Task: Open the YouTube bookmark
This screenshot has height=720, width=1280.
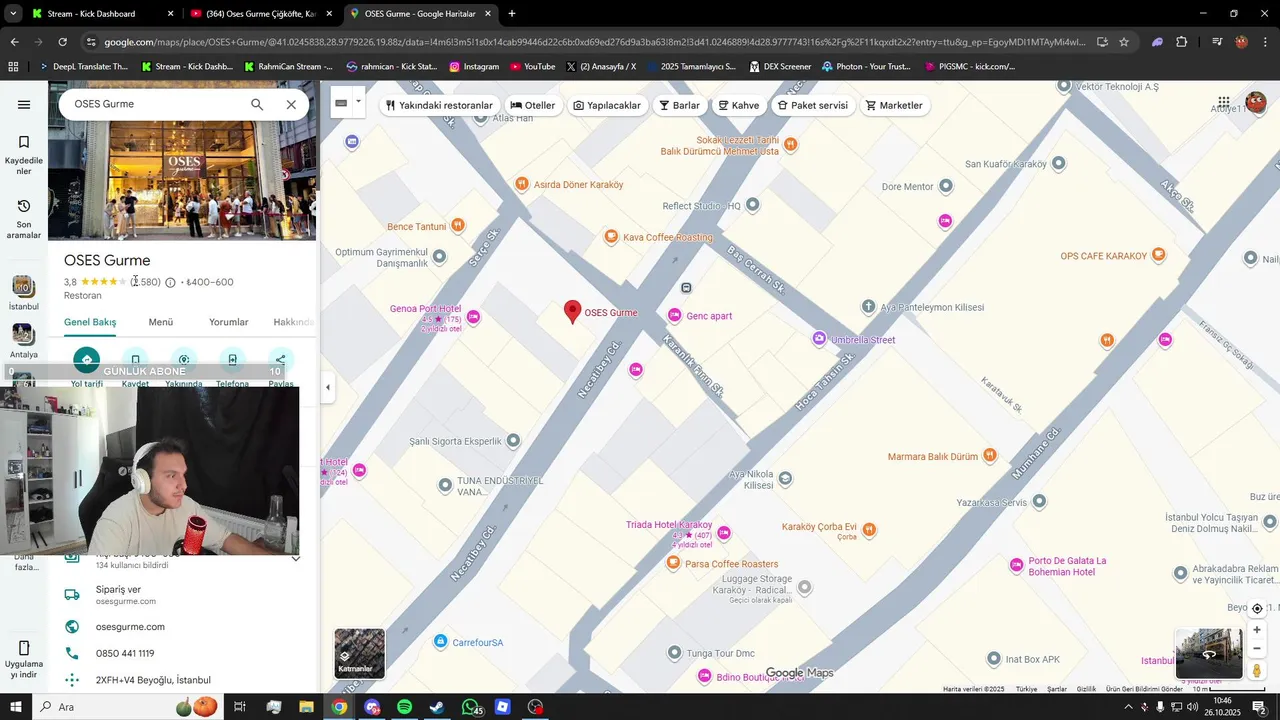Action: pyautogui.click(x=532, y=67)
